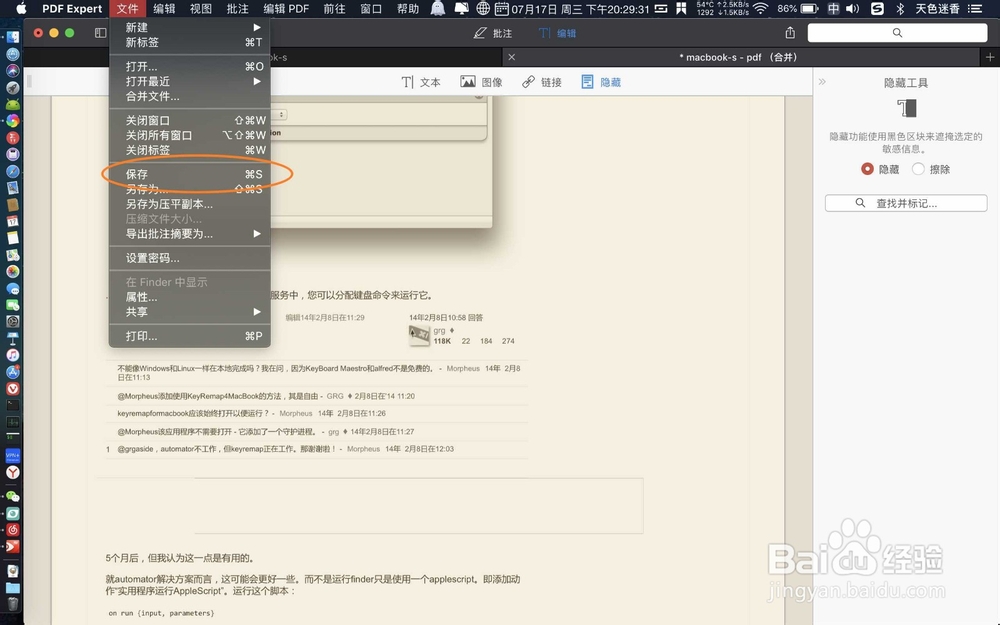Open the 帮助 menu
Screen dimensions: 1000x625
[x=408, y=8]
